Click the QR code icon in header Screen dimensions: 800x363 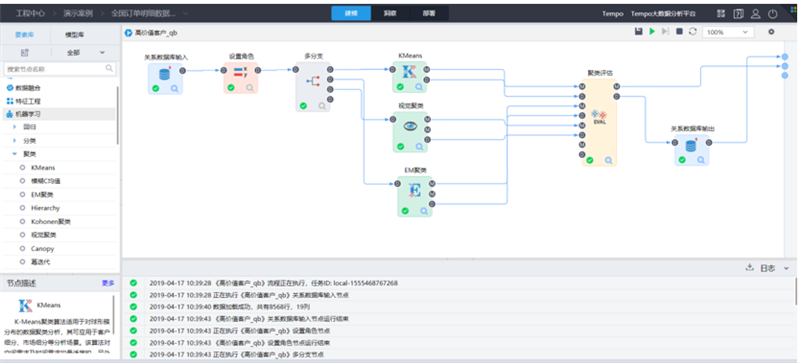[x=720, y=14]
